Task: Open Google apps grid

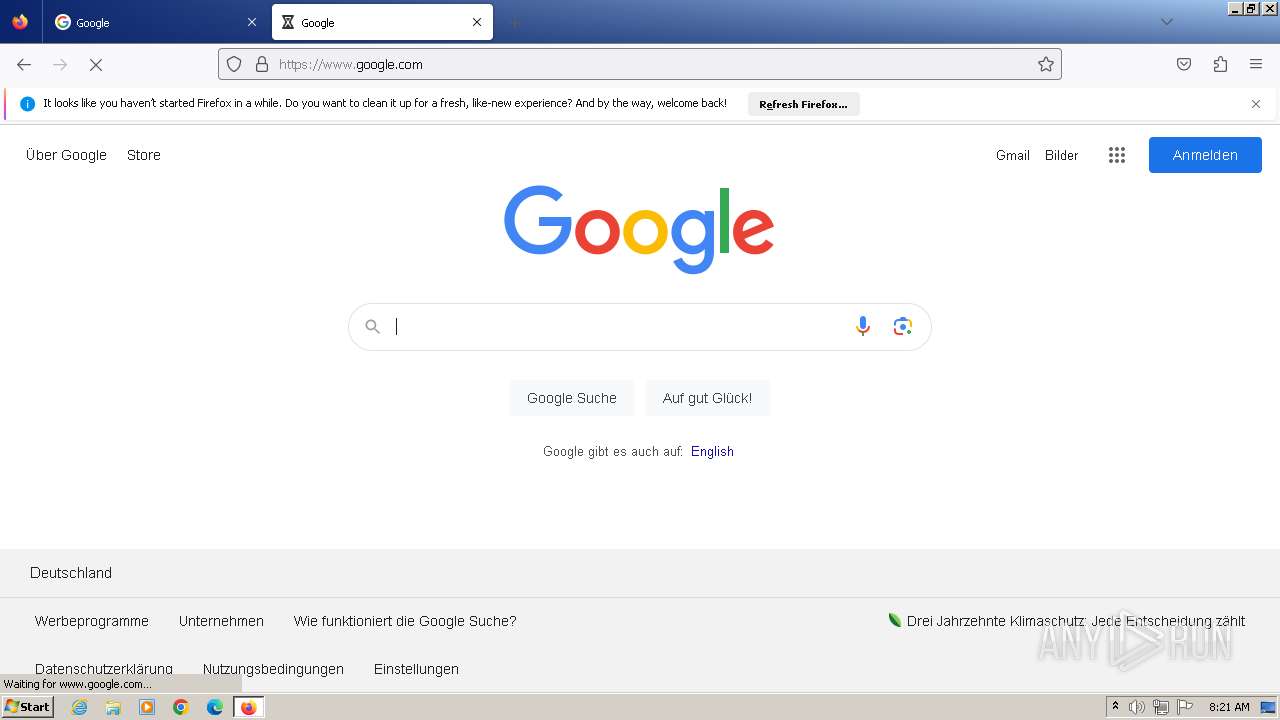Action: point(1117,155)
